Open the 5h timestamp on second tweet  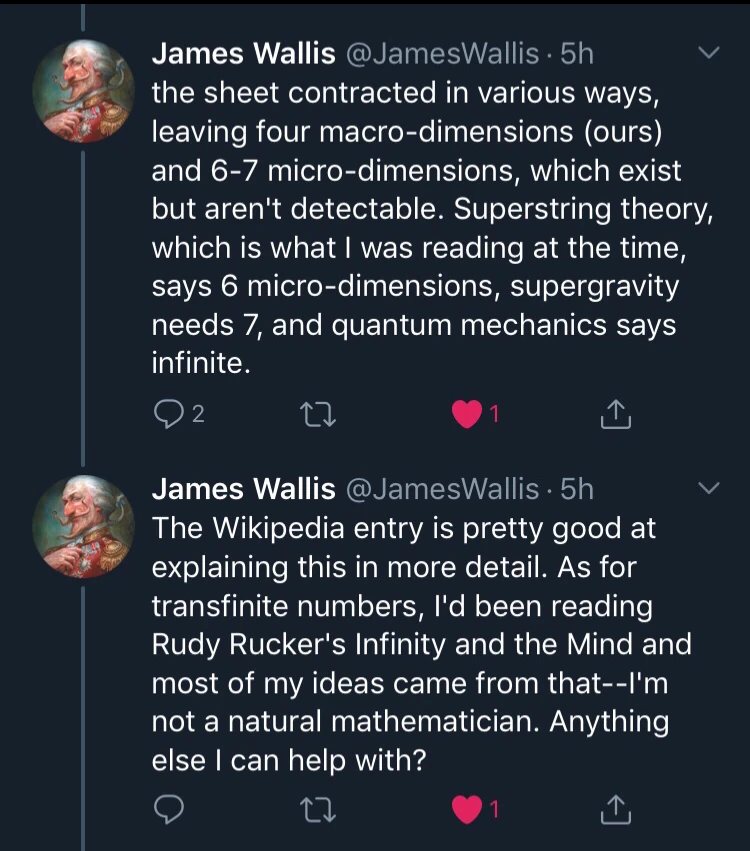coord(577,488)
